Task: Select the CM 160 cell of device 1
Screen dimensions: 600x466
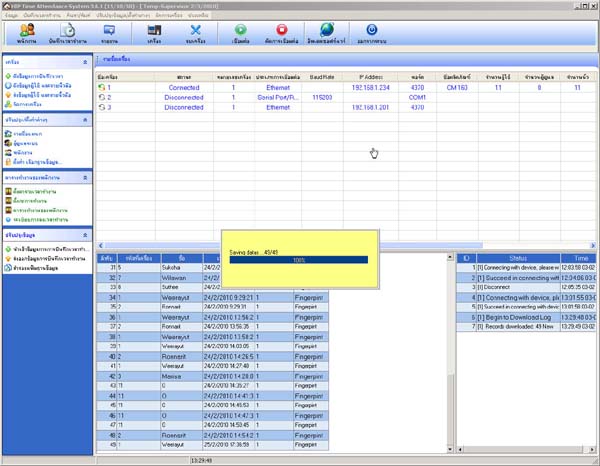Action: [x=457, y=88]
